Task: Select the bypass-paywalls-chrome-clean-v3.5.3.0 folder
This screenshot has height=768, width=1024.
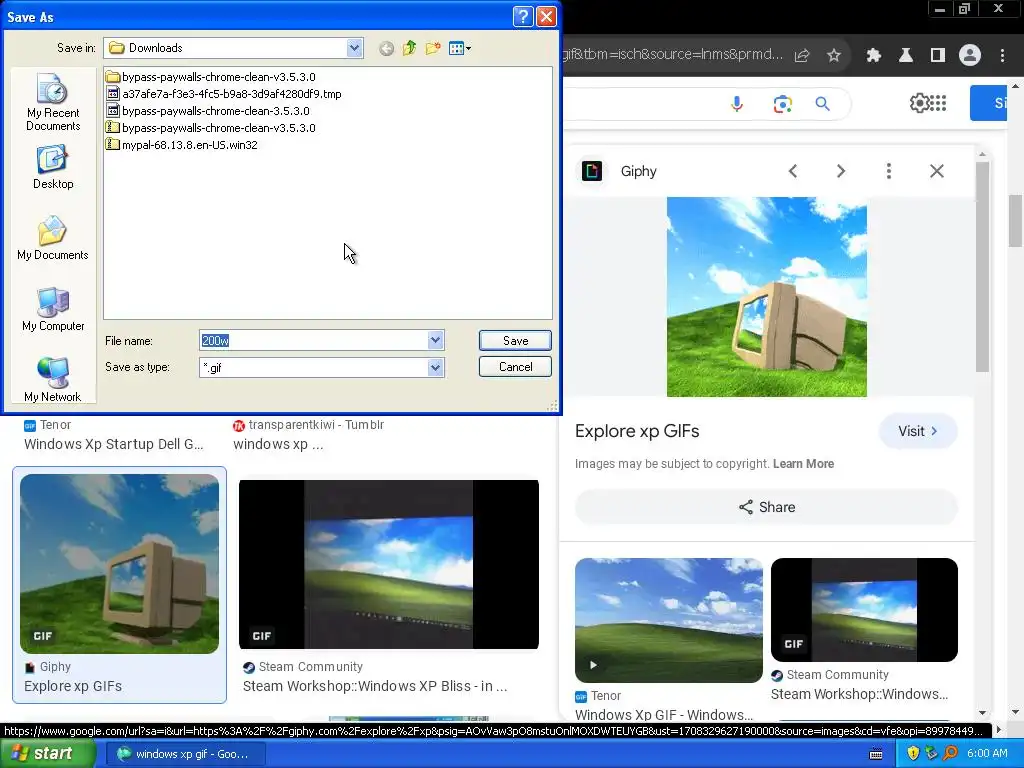Action: tap(211, 77)
